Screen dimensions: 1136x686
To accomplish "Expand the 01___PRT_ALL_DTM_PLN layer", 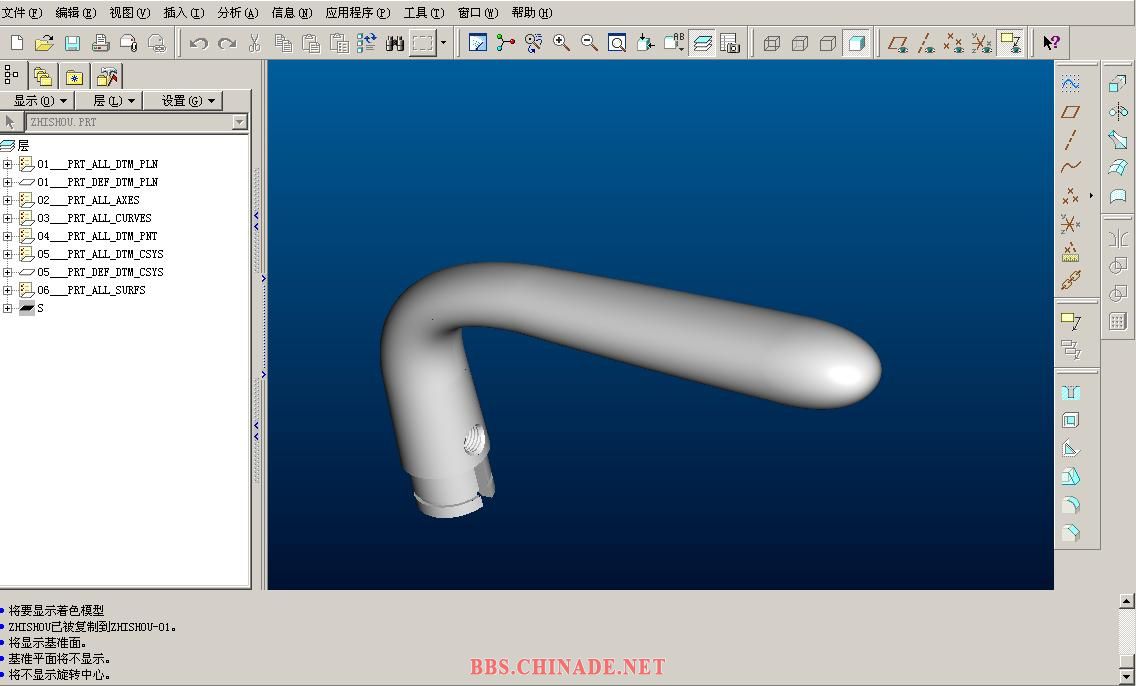I will [x=8, y=164].
